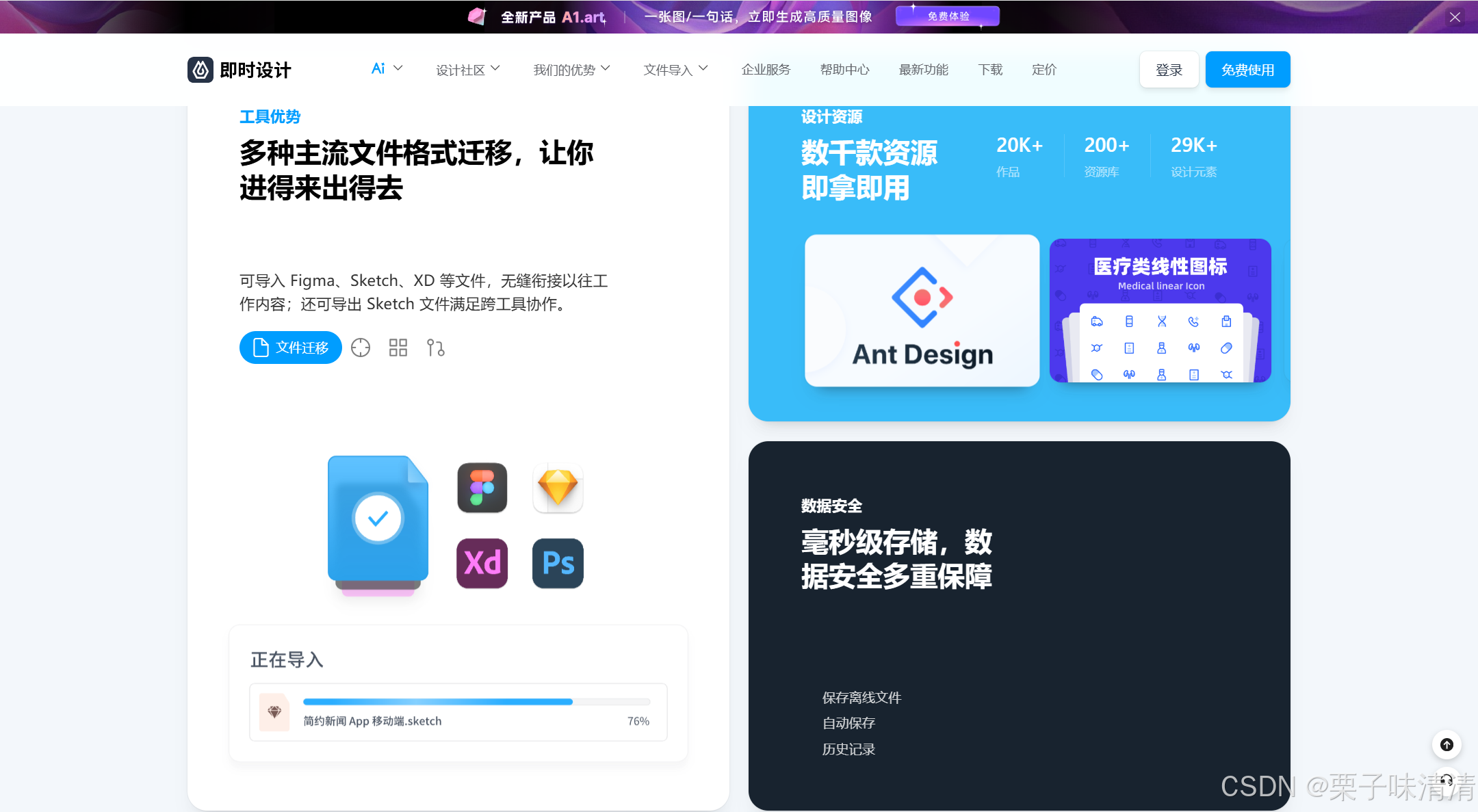Select the four-squares grid feature icon

pos(398,348)
